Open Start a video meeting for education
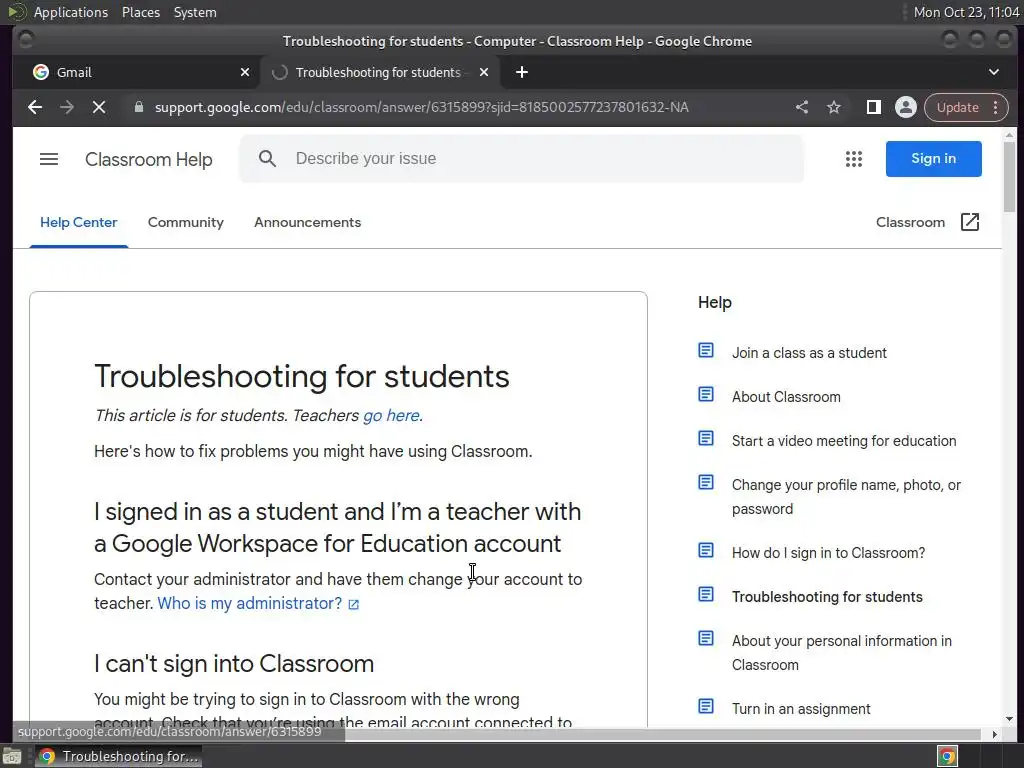 click(x=844, y=441)
